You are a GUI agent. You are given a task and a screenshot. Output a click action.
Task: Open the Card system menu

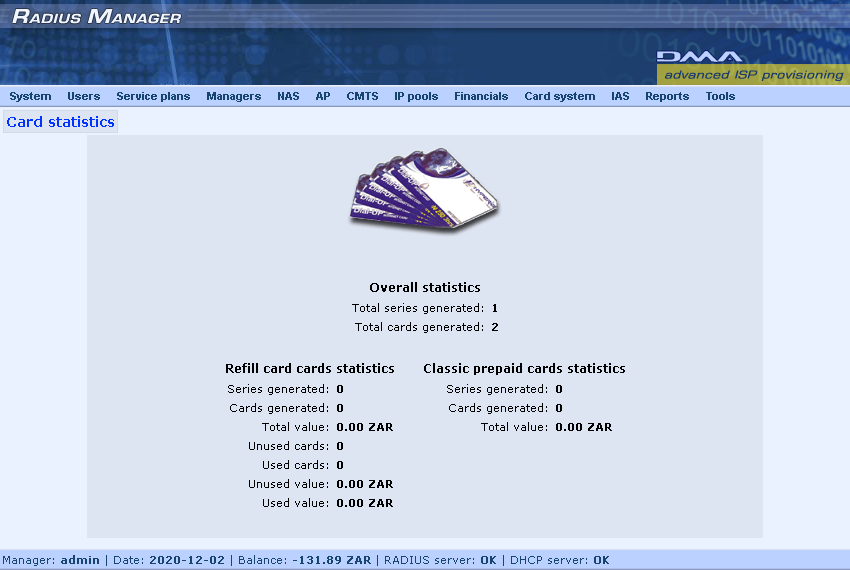click(559, 96)
